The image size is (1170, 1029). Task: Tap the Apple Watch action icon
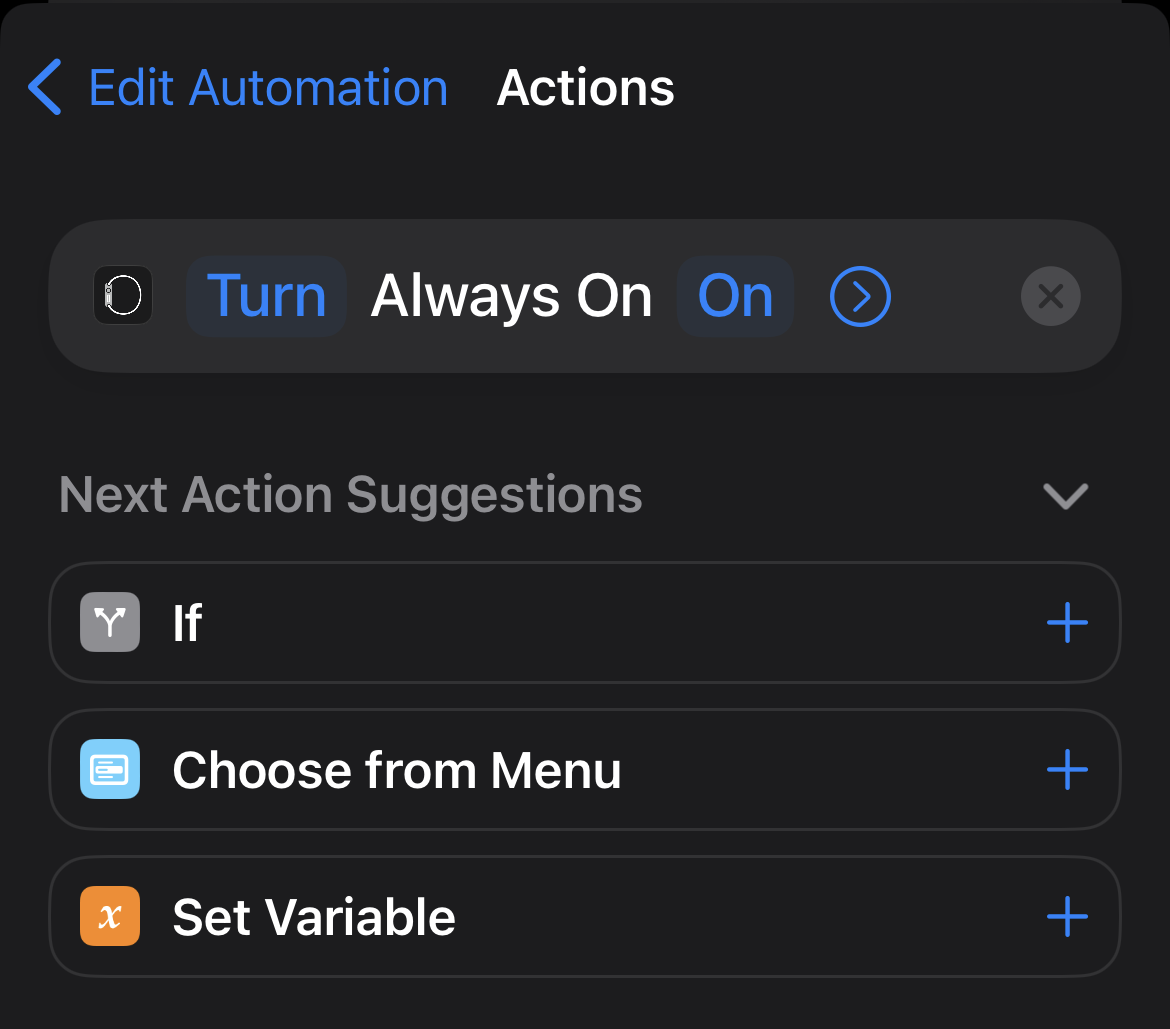(123, 295)
